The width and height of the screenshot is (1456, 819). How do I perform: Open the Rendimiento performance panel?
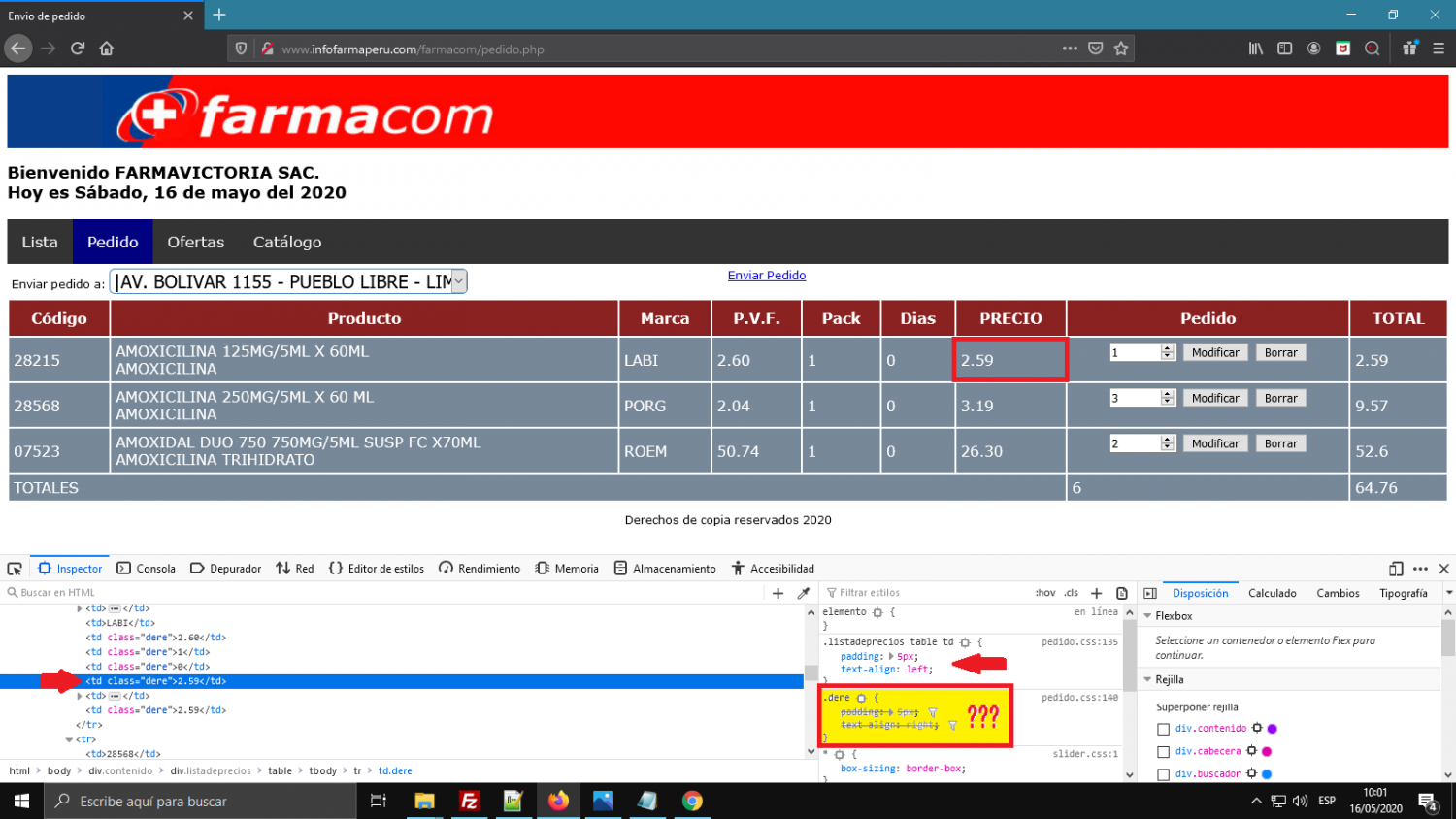(480, 569)
